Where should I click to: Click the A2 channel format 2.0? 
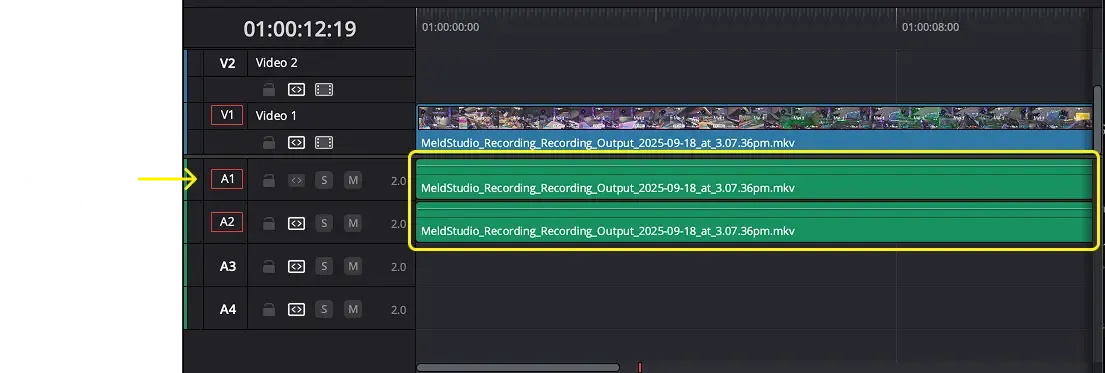pyautogui.click(x=399, y=224)
